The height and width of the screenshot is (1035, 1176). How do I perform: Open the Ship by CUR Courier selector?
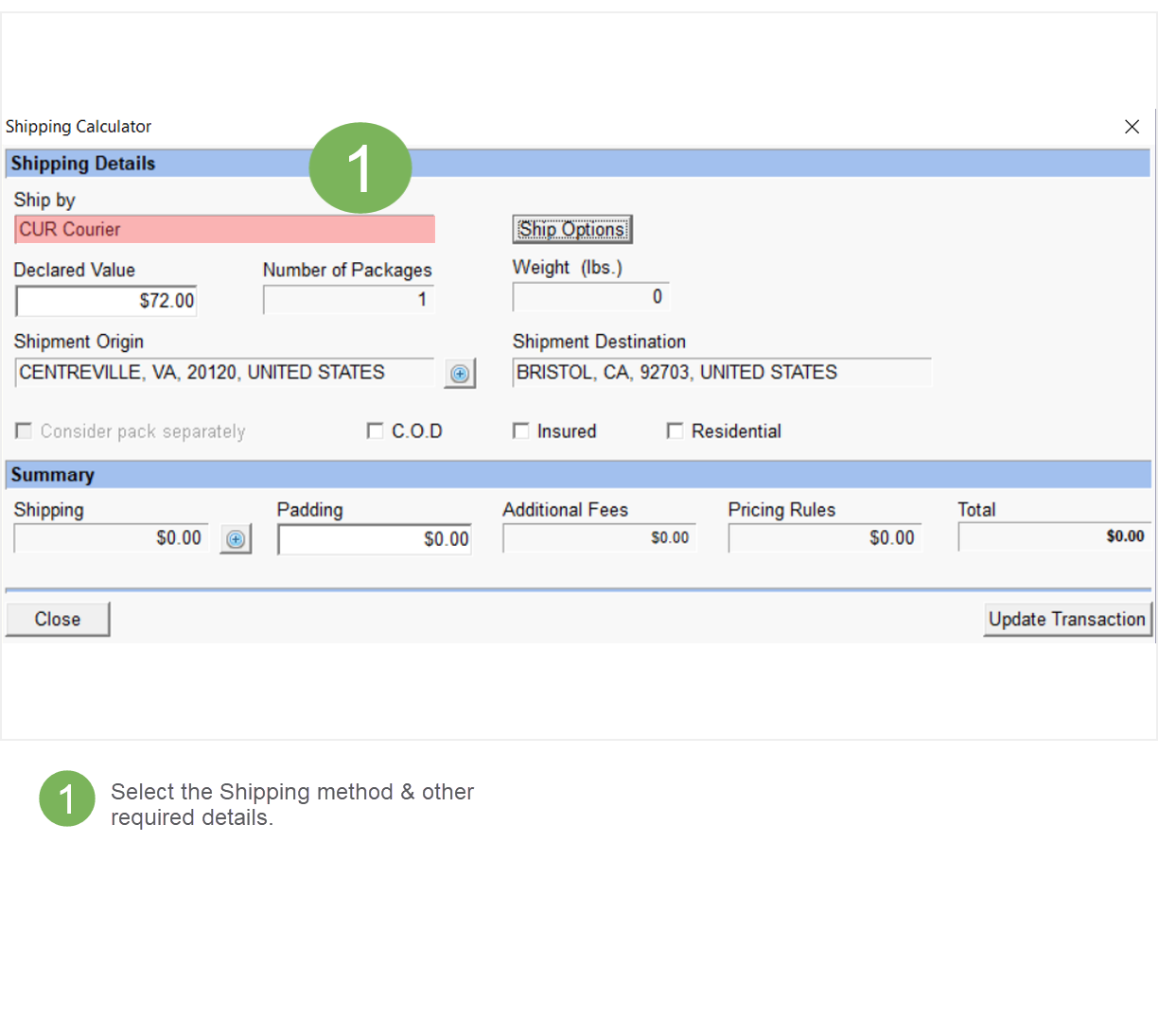pos(224,230)
